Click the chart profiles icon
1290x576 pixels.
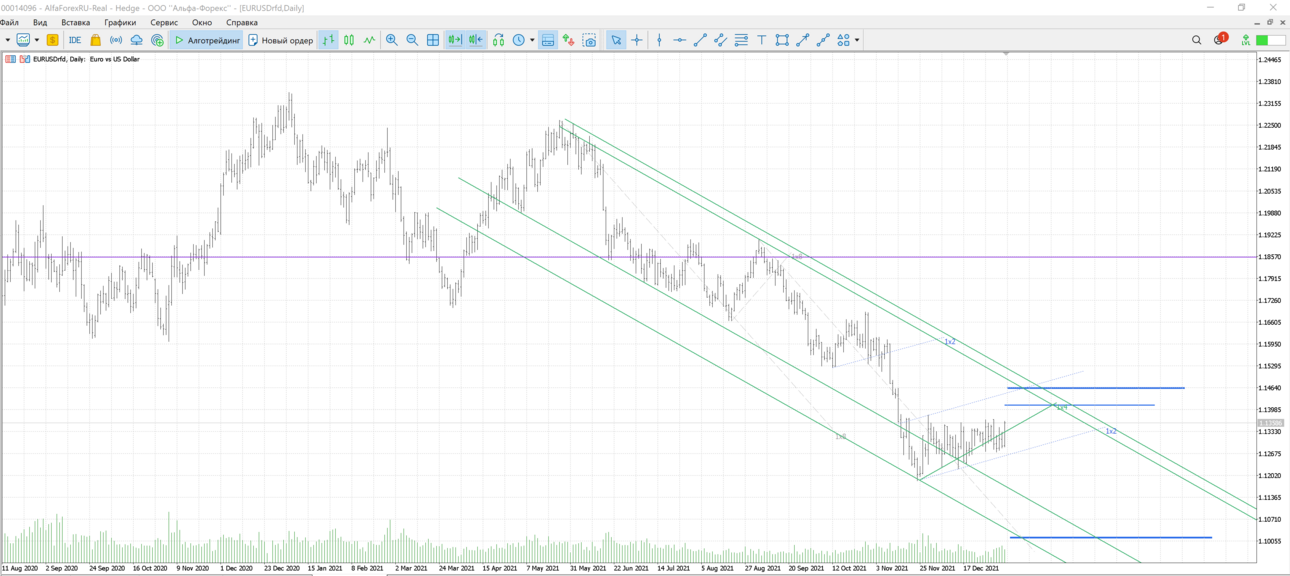pos(23,40)
